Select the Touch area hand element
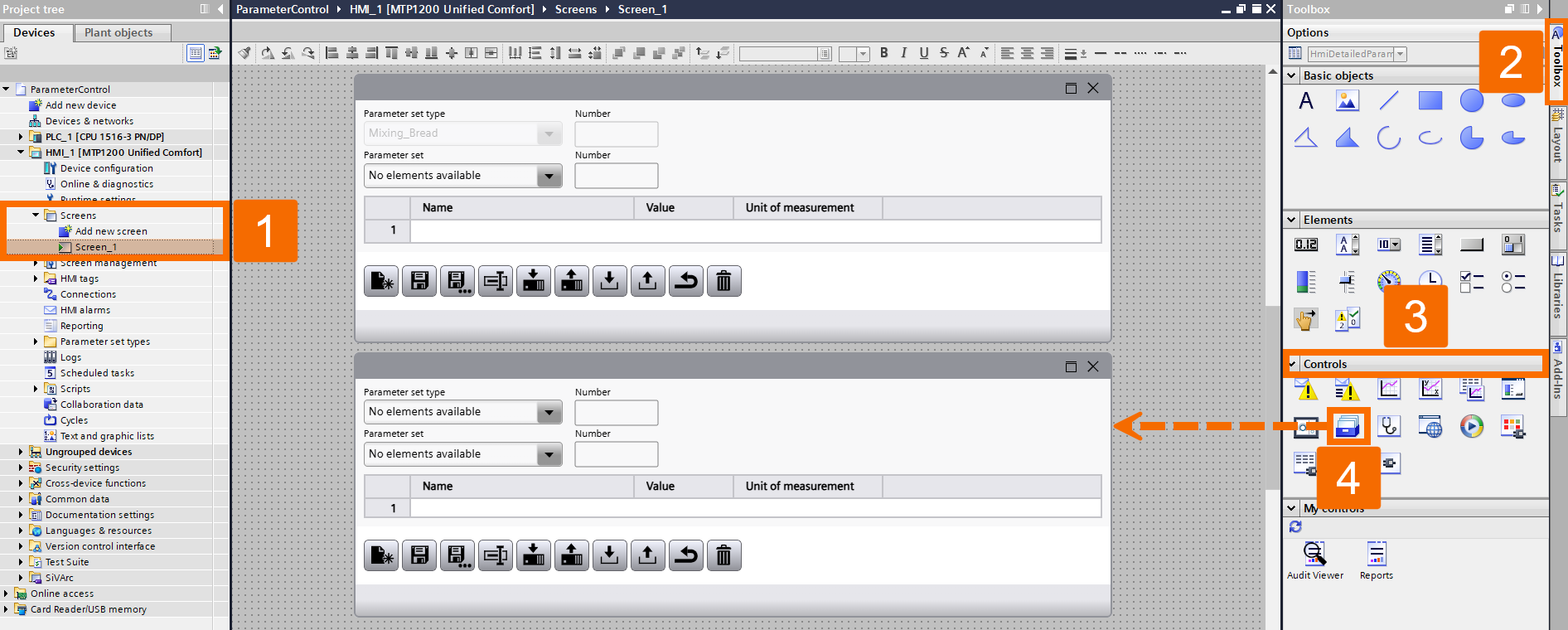Screen dimensions: 1568x630 tap(1306, 319)
